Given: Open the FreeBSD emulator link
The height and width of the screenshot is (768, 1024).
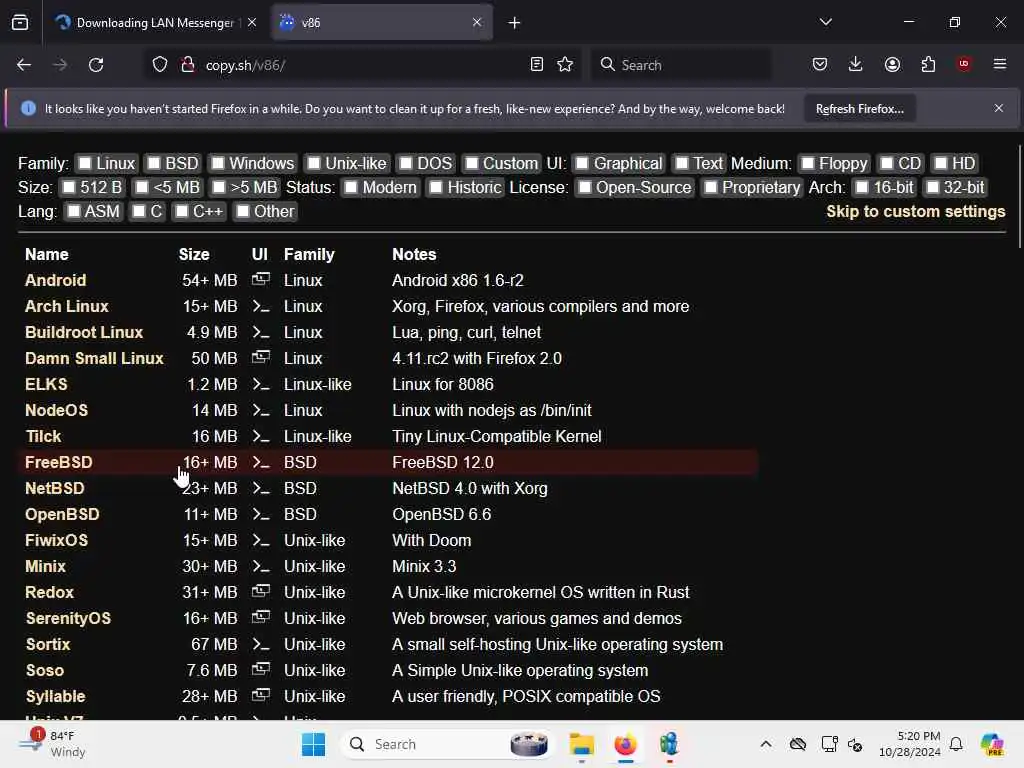Looking at the screenshot, I should coord(59,462).
